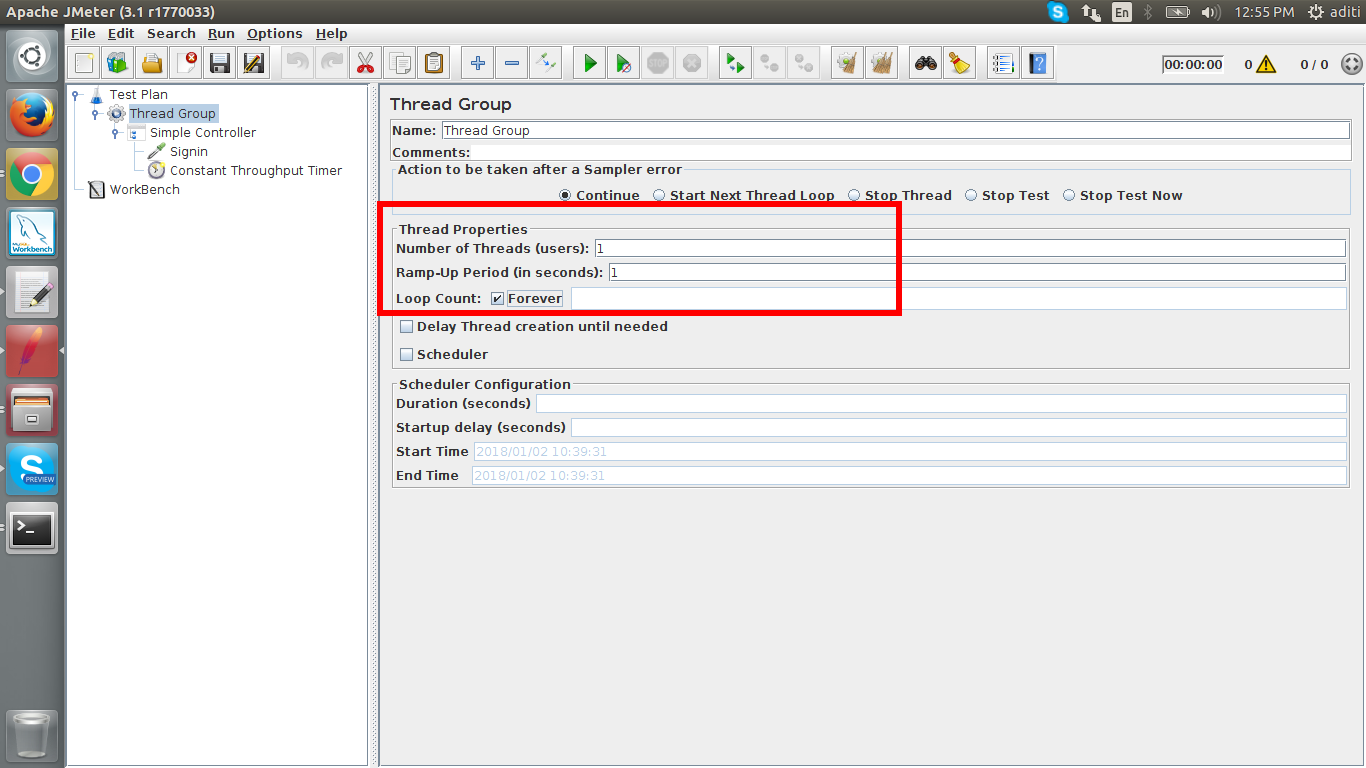Open the Search menu
The image size is (1366, 768).
171,33
